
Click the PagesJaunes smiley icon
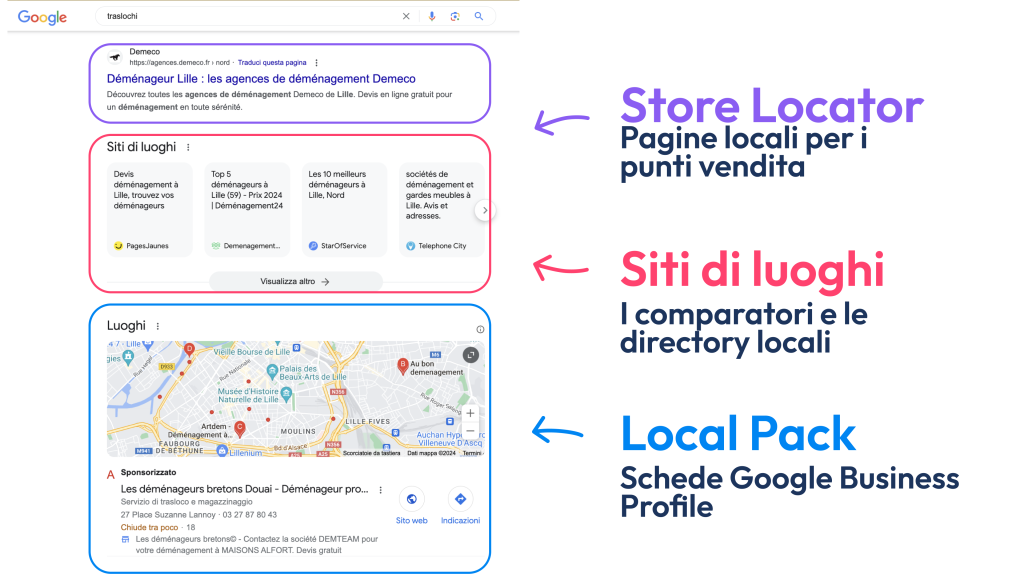point(118,246)
